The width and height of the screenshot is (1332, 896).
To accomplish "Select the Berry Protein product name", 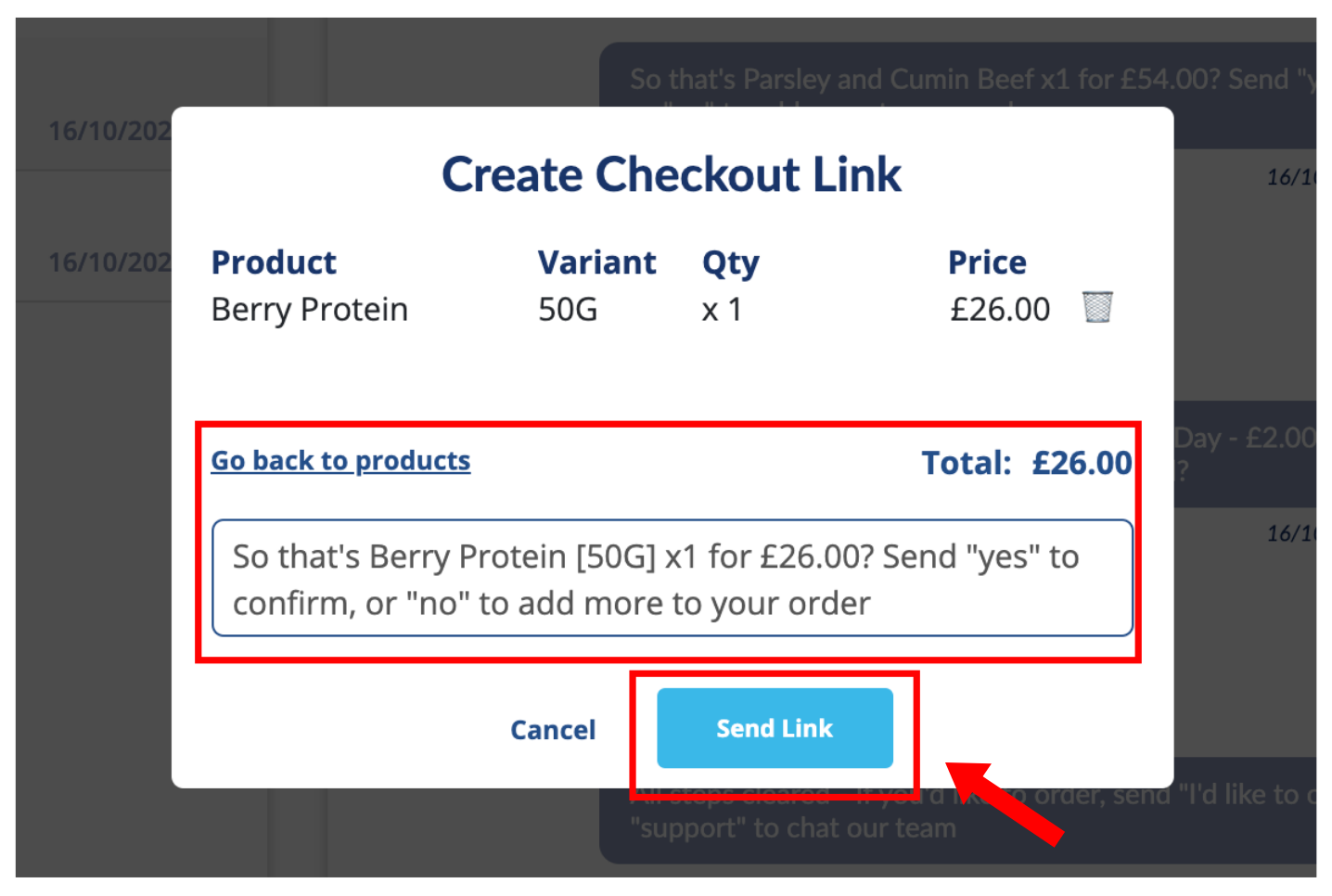I will click(310, 310).
